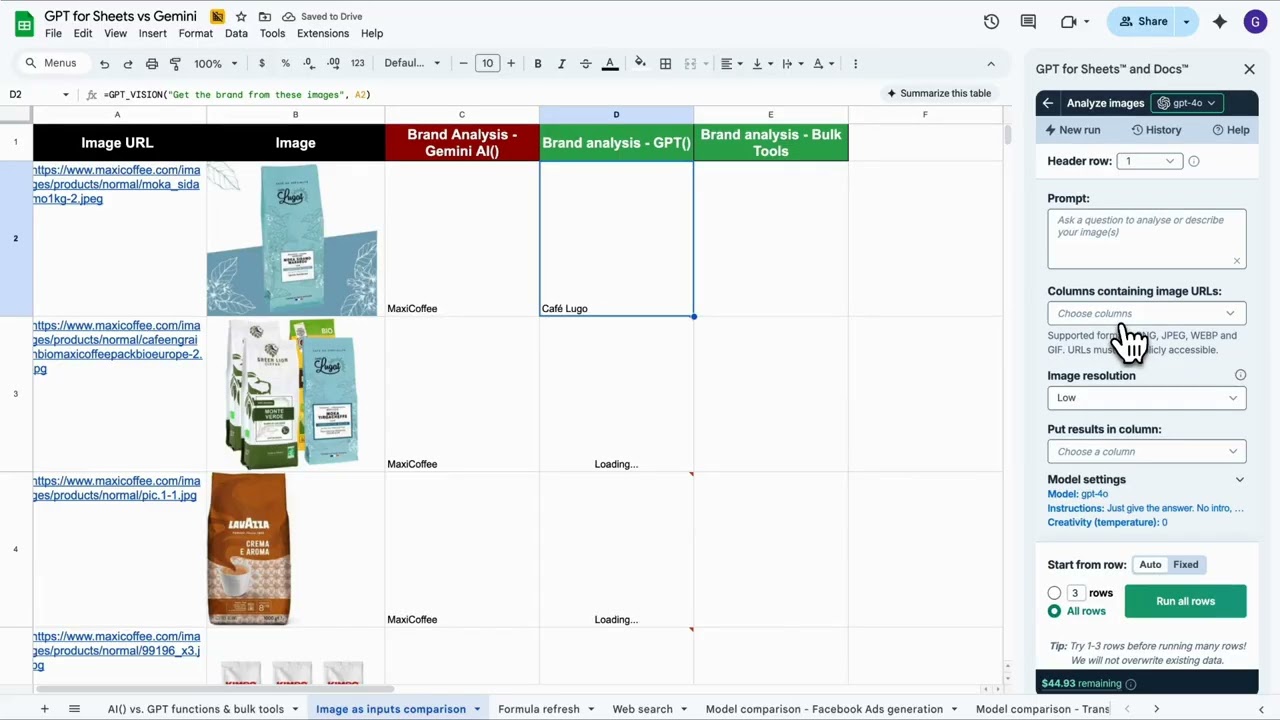Open the History tab in sidebar
Screen dimensions: 1280x720
(x=1156, y=130)
